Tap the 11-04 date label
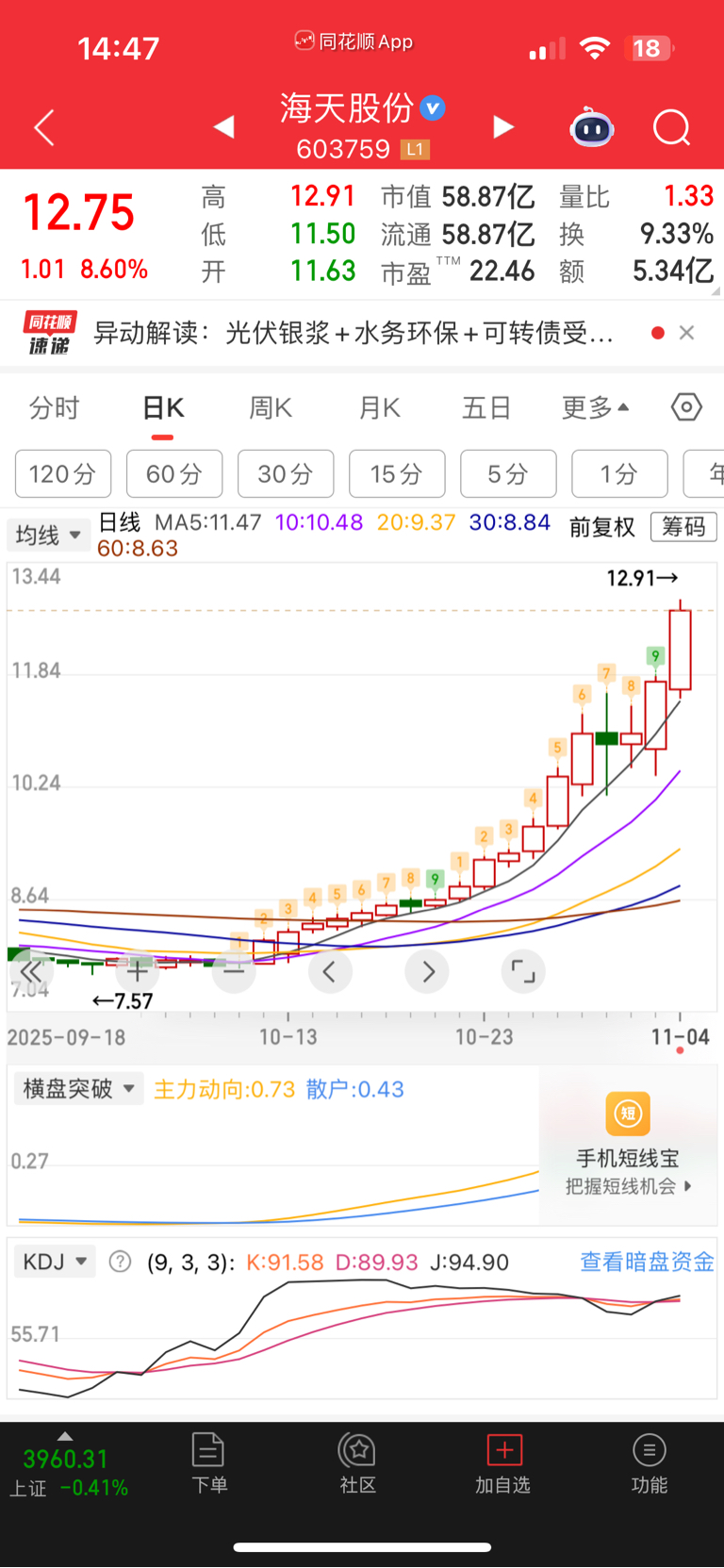 [x=681, y=1037]
